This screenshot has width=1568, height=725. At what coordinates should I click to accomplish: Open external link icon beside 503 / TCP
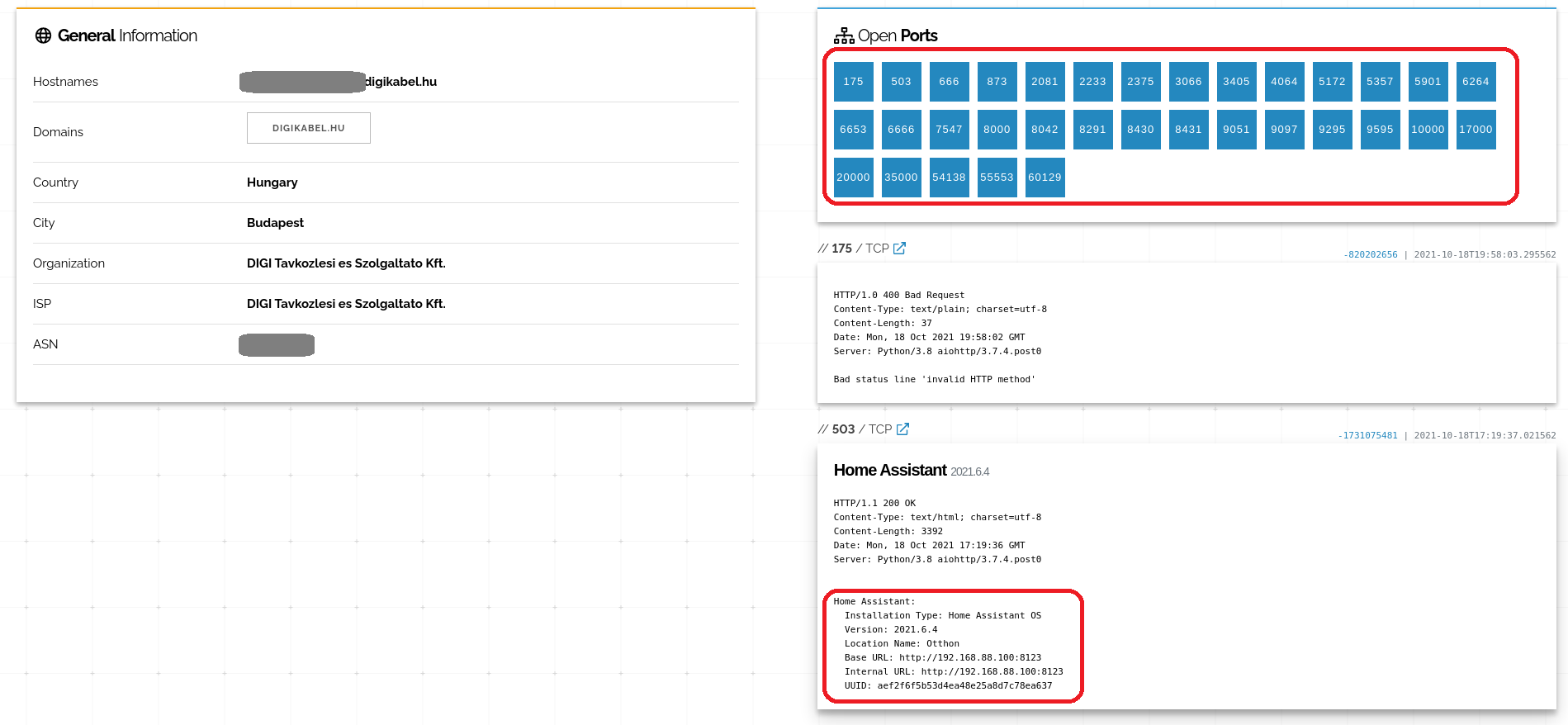click(x=902, y=429)
